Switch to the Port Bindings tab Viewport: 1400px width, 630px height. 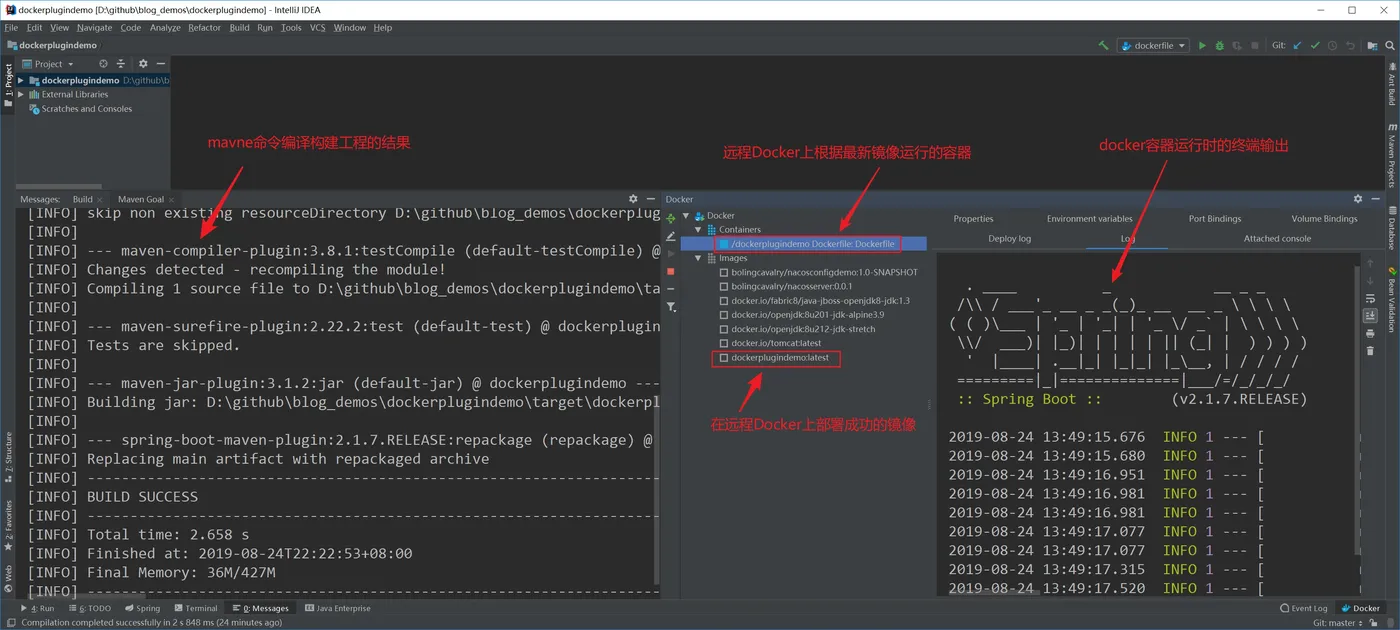pyautogui.click(x=1216, y=219)
